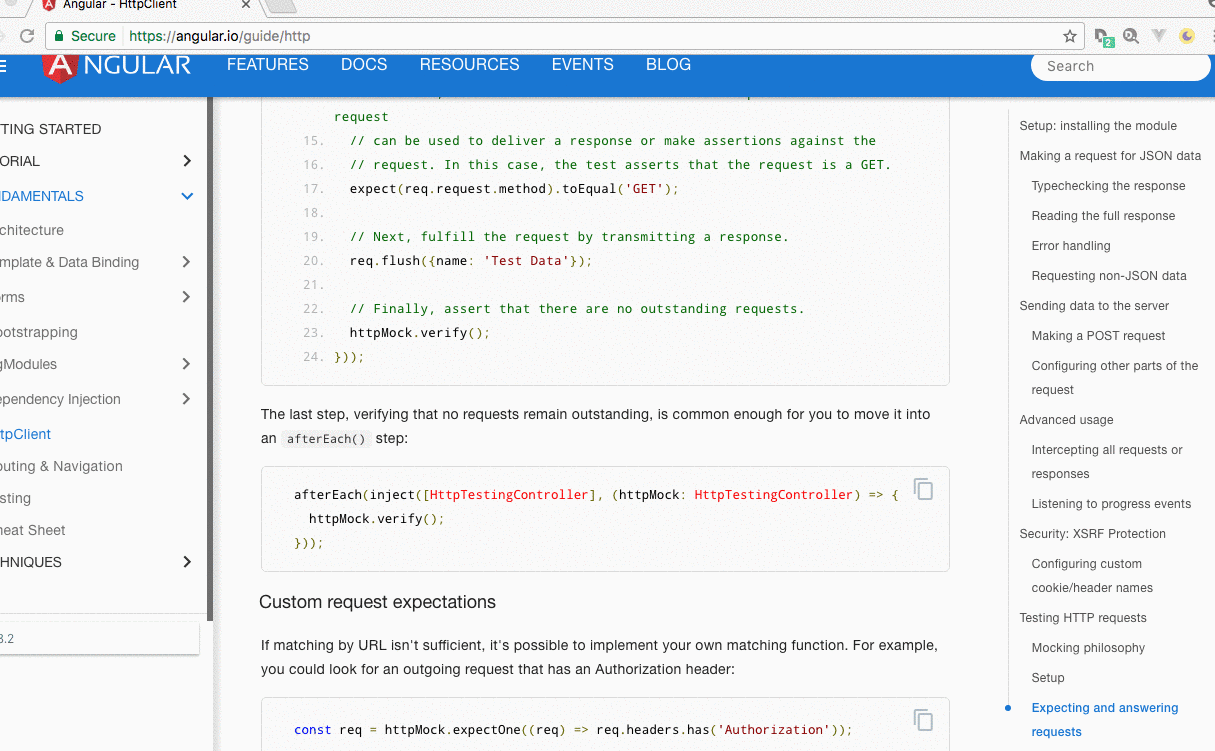
Task: Expand the Forms section chevron
Action: coord(187,297)
